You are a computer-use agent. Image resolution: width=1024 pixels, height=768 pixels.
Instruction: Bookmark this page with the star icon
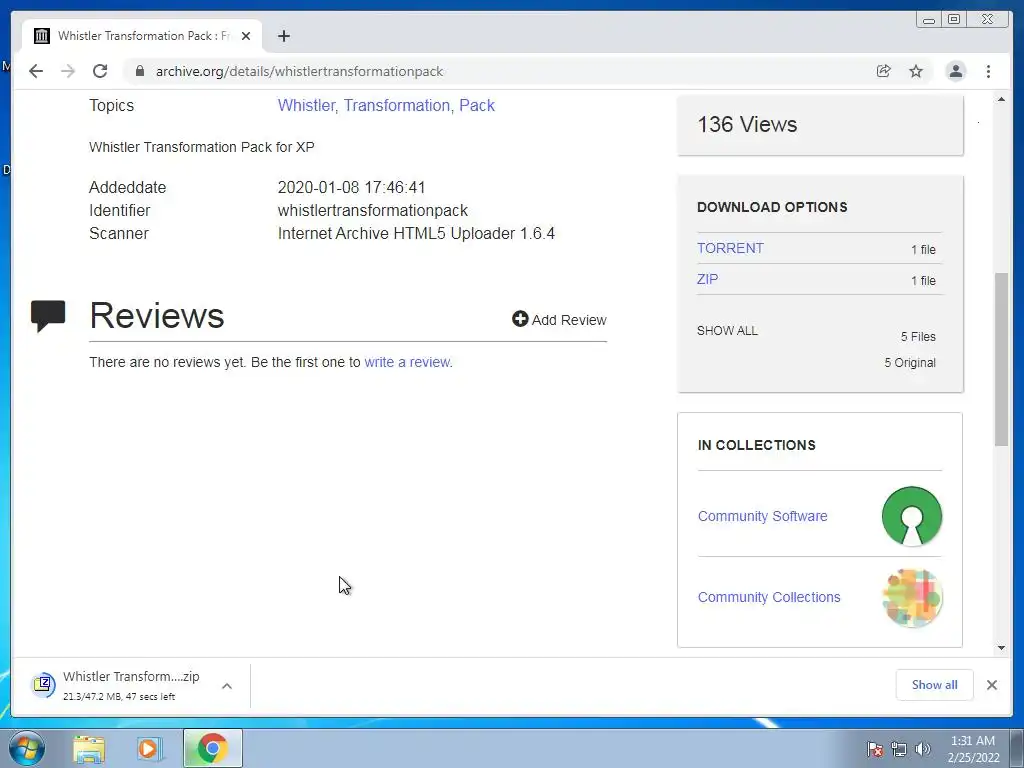point(916,71)
